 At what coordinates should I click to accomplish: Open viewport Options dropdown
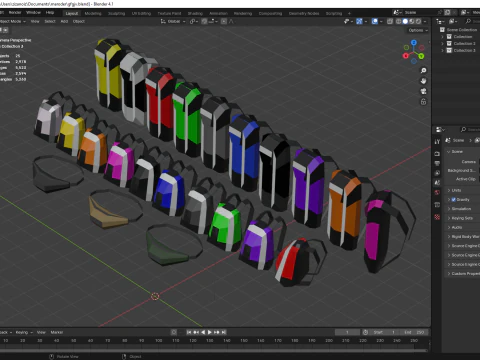click(418, 30)
